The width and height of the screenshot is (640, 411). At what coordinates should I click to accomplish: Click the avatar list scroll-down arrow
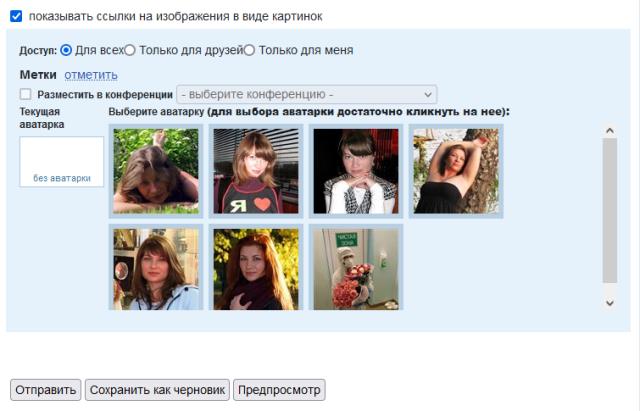point(610,303)
